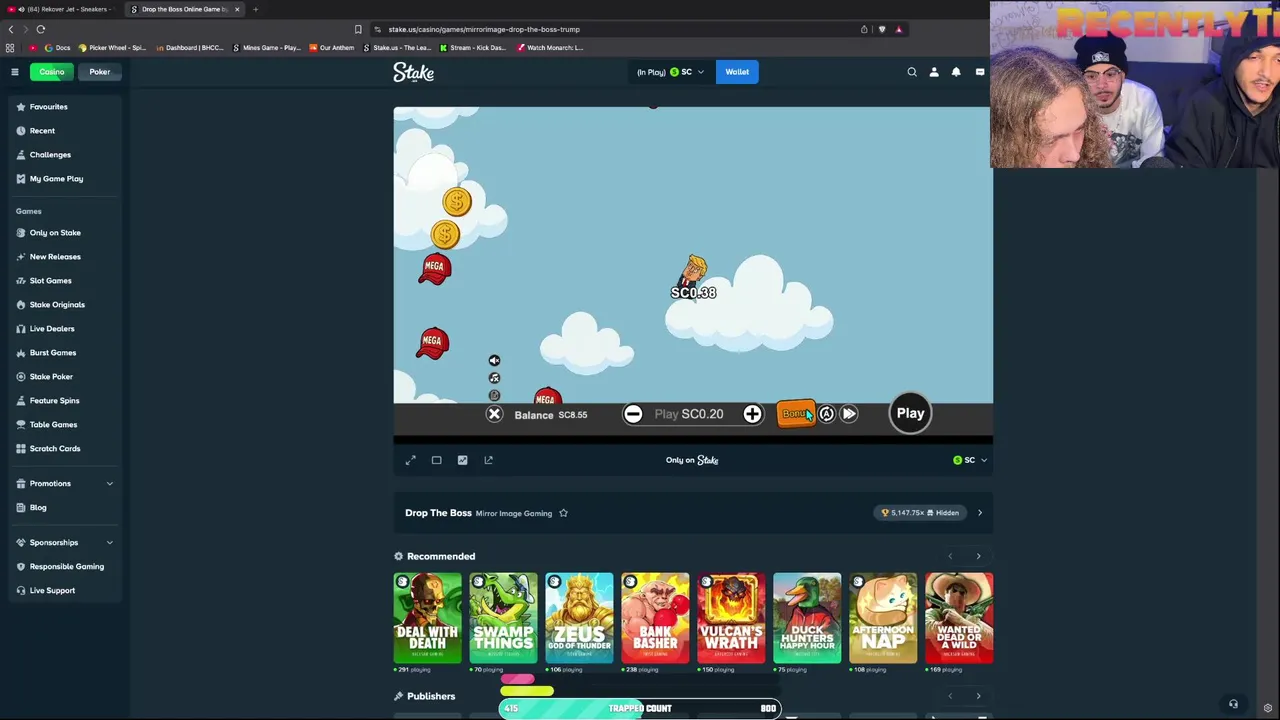Toggle game sound effects icon
The width and height of the screenshot is (1280, 720).
[x=494, y=378]
